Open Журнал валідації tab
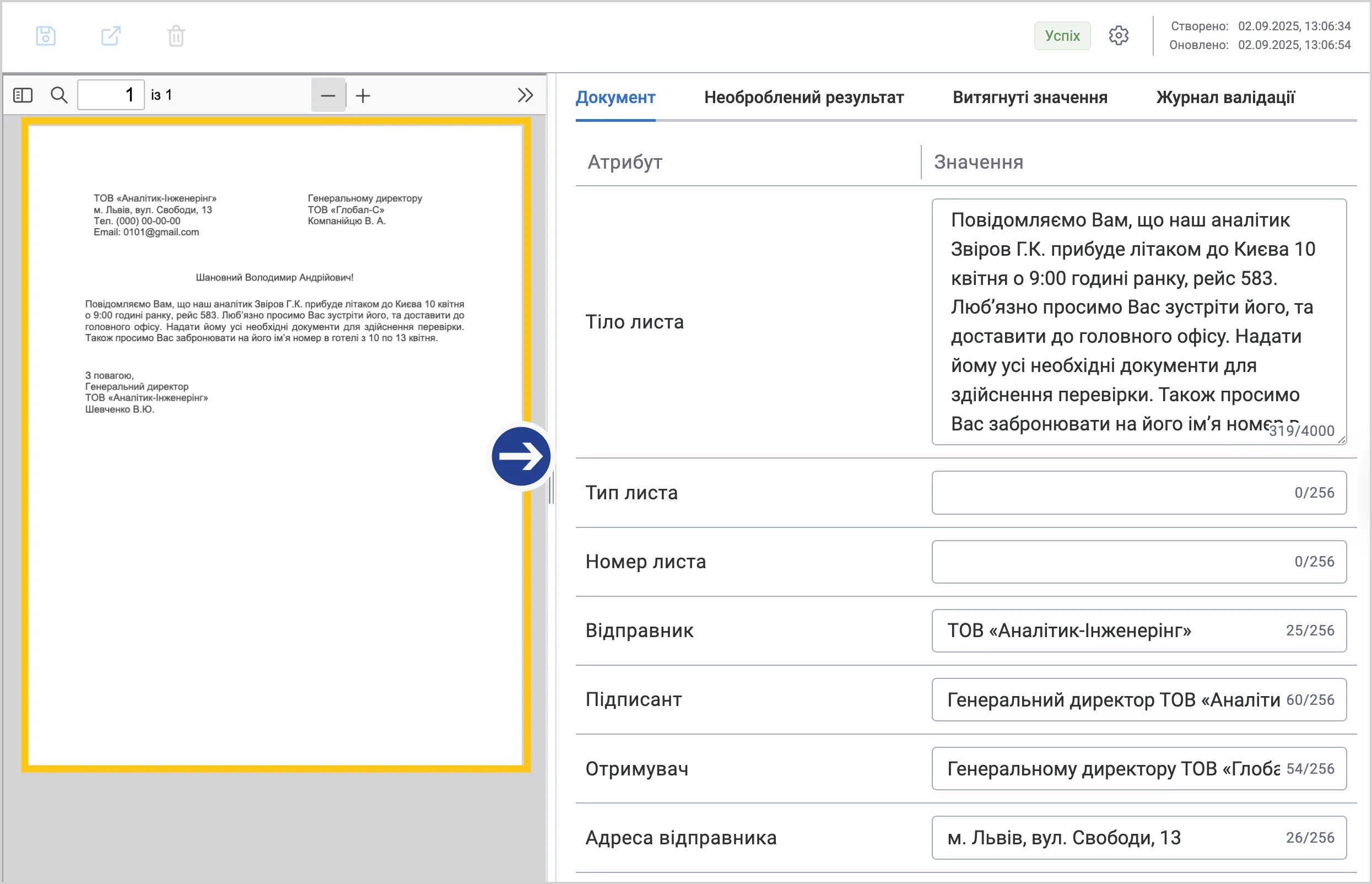 pyautogui.click(x=1225, y=98)
